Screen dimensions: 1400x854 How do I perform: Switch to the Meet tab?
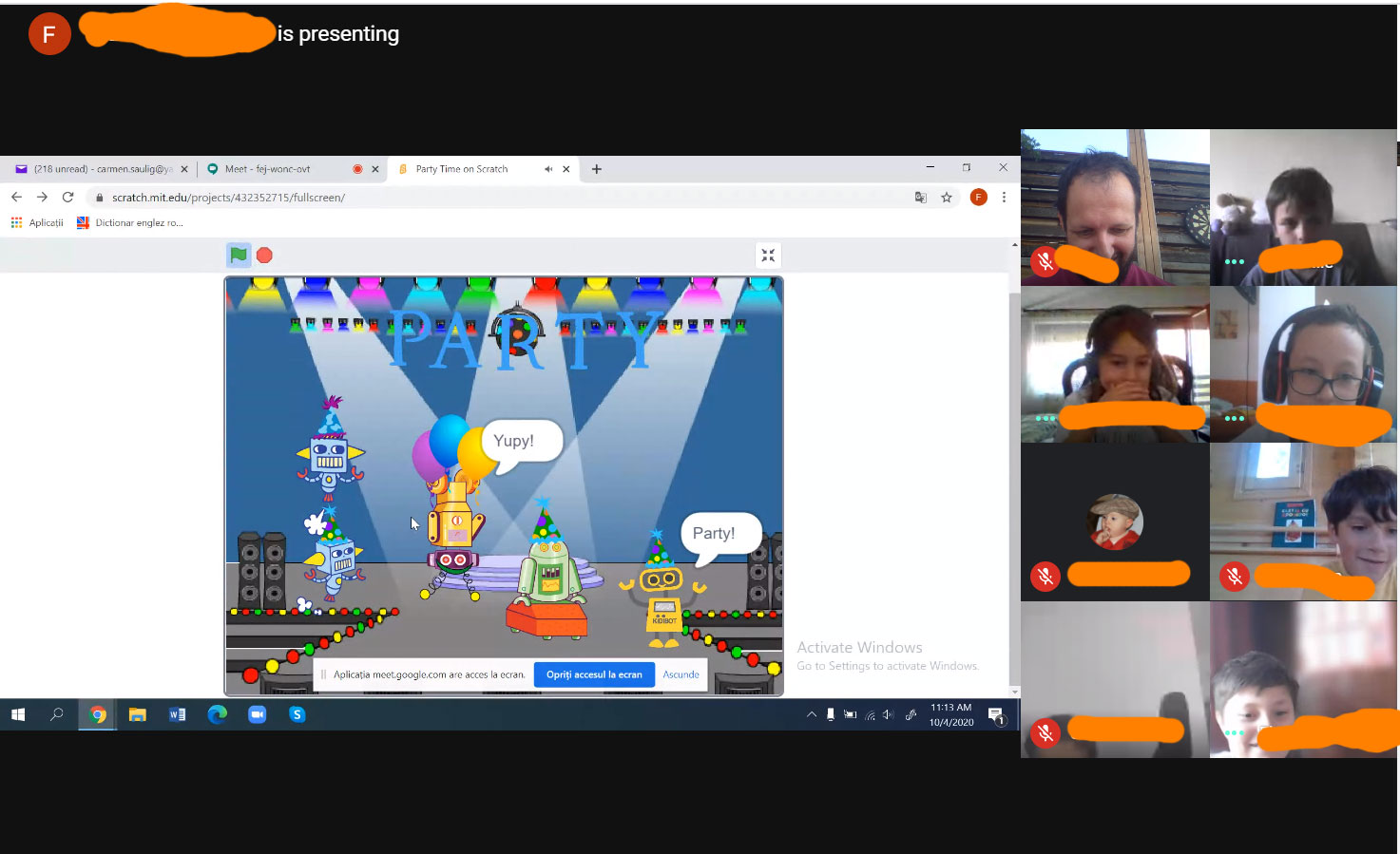pyautogui.click(x=276, y=169)
